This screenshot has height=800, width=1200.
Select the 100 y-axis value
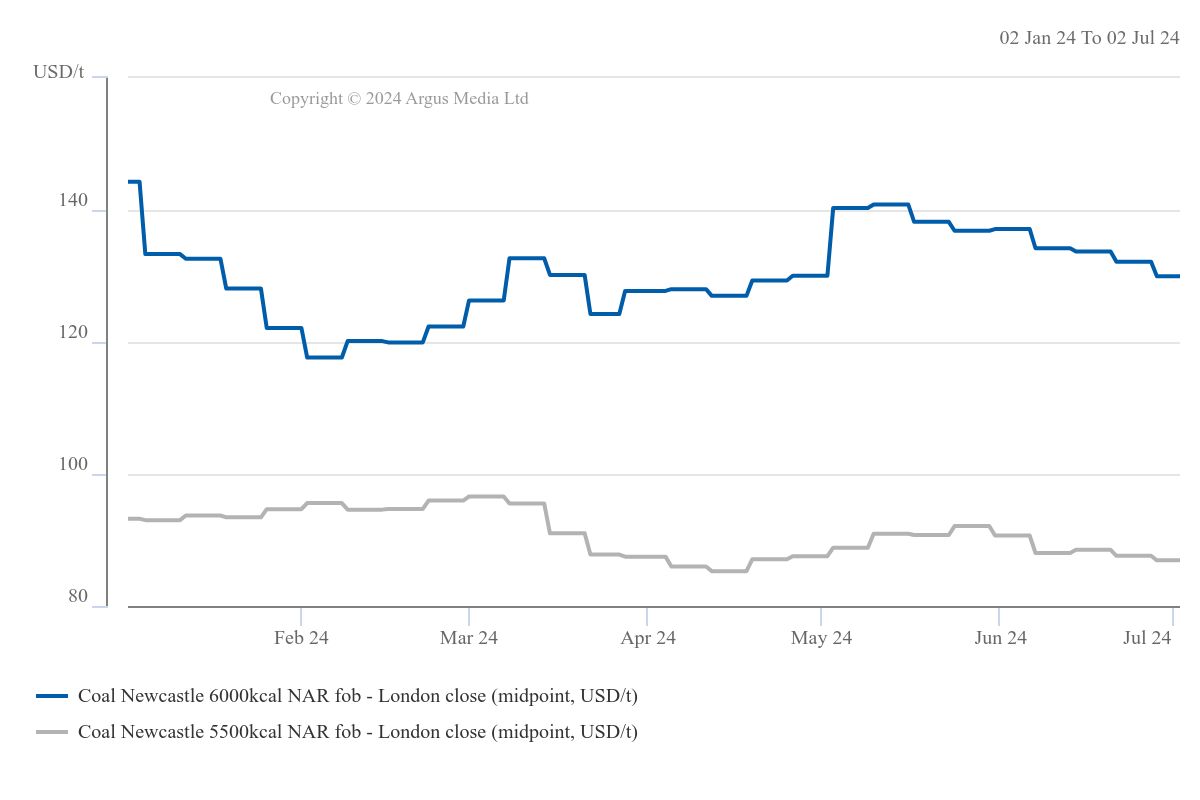[x=74, y=465]
